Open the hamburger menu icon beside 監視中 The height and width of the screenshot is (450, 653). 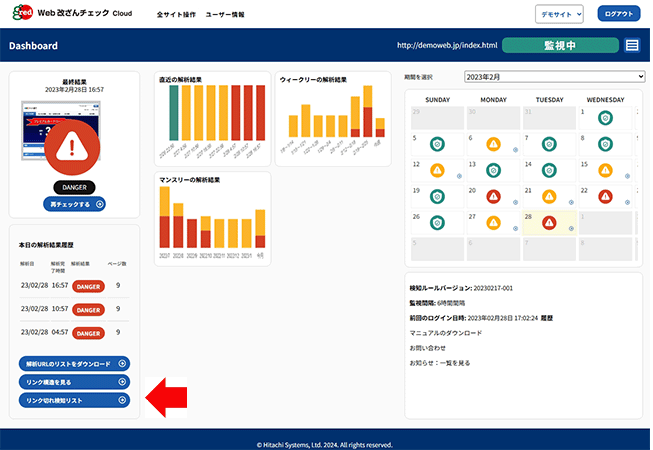click(632, 45)
